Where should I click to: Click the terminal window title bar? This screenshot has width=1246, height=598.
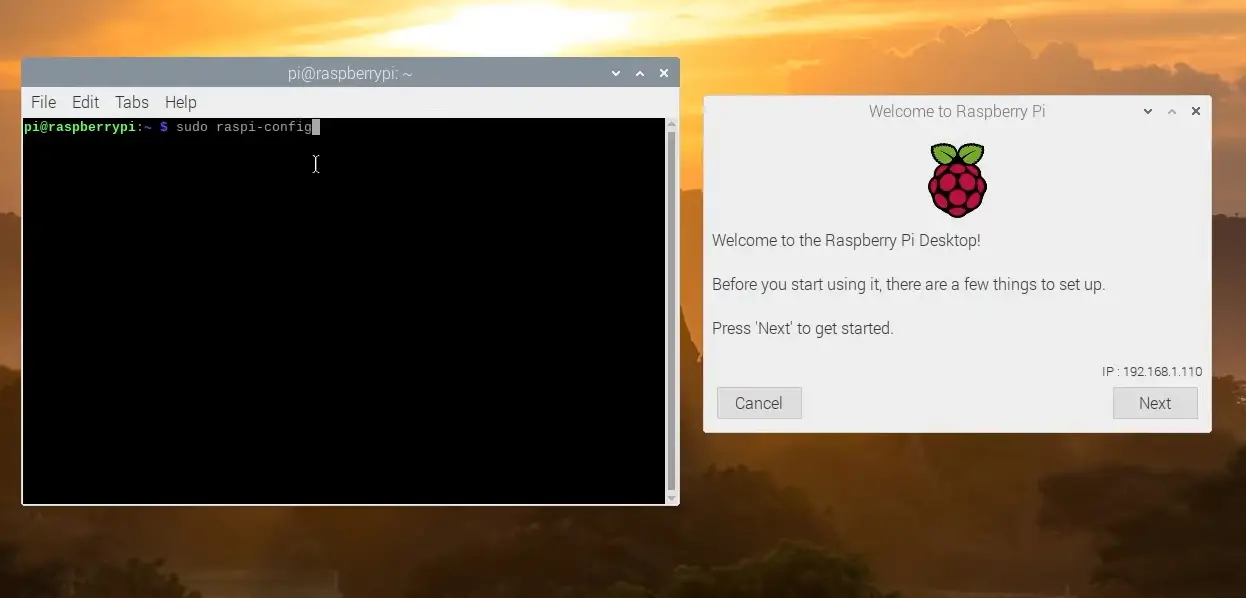[x=350, y=73]
